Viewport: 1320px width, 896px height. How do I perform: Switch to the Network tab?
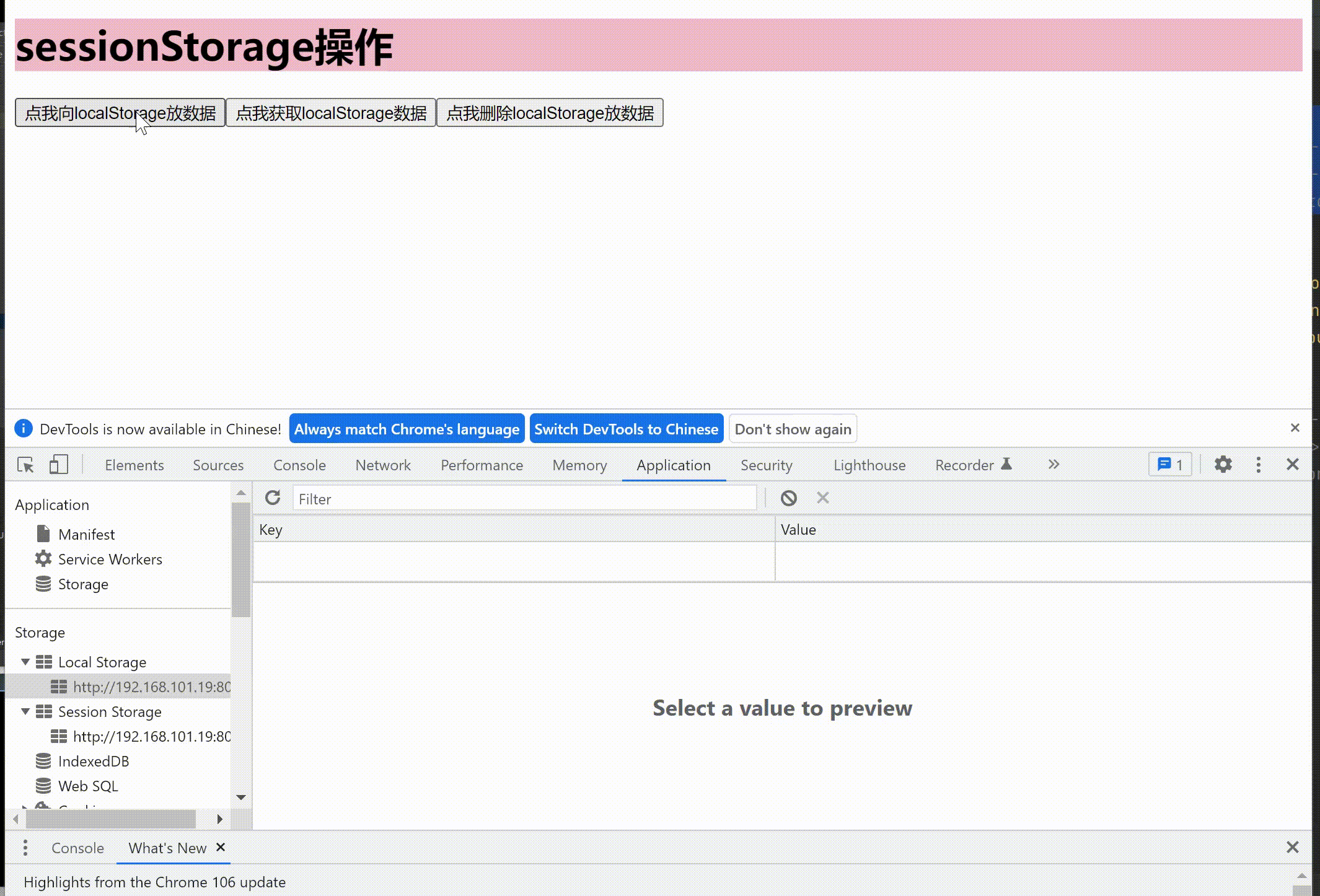[383, 465]
